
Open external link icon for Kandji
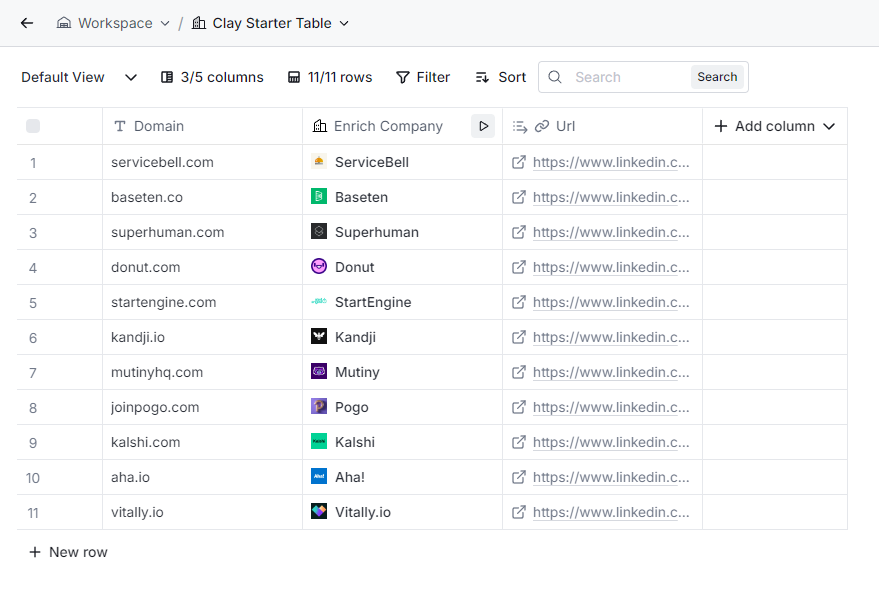pyautogui.click(x=519, y=337)
